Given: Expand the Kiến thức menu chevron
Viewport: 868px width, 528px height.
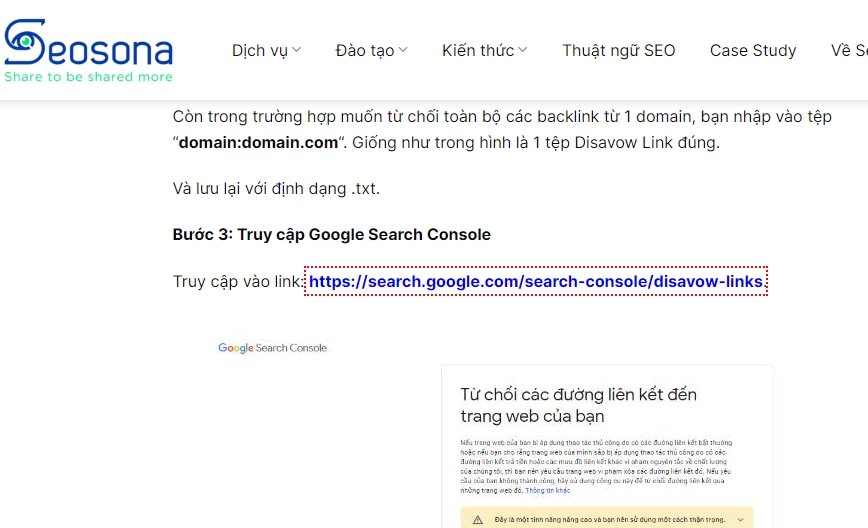Looking at the screenshot, I should 523,50.
